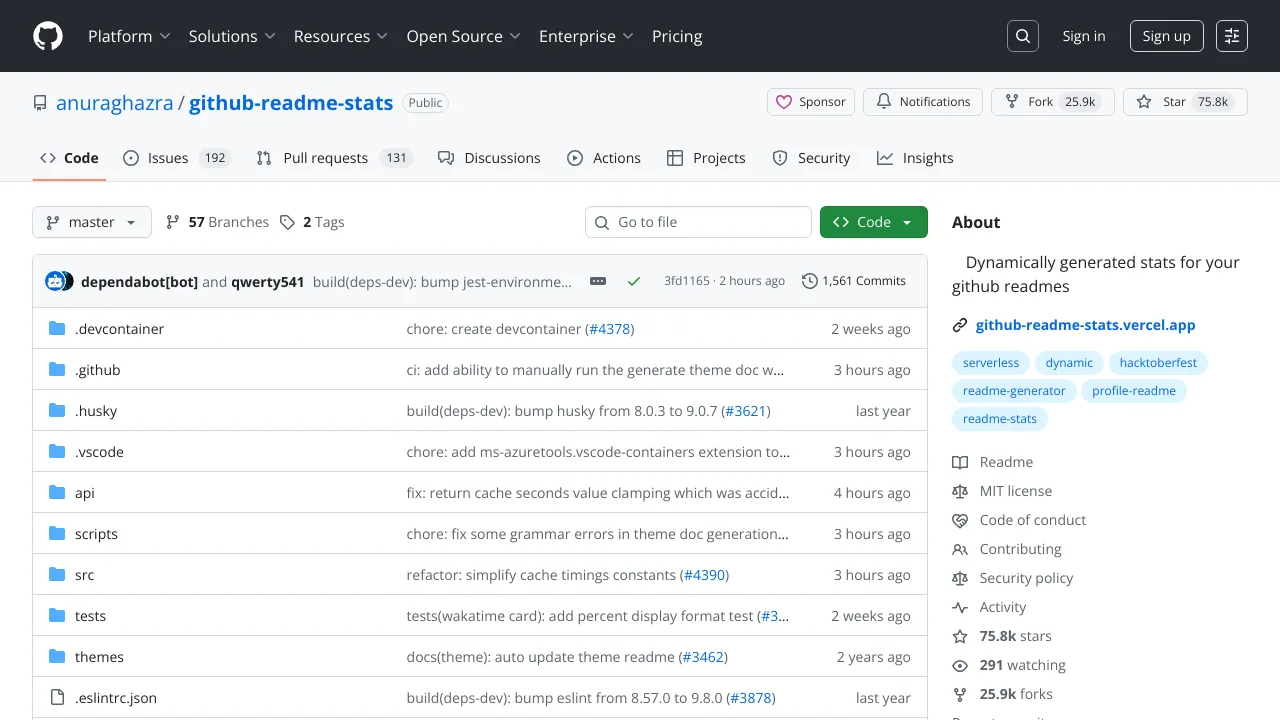Click the search magnifier icon in header
This screenshot has height=720, width=1280.
(1023, 36)
